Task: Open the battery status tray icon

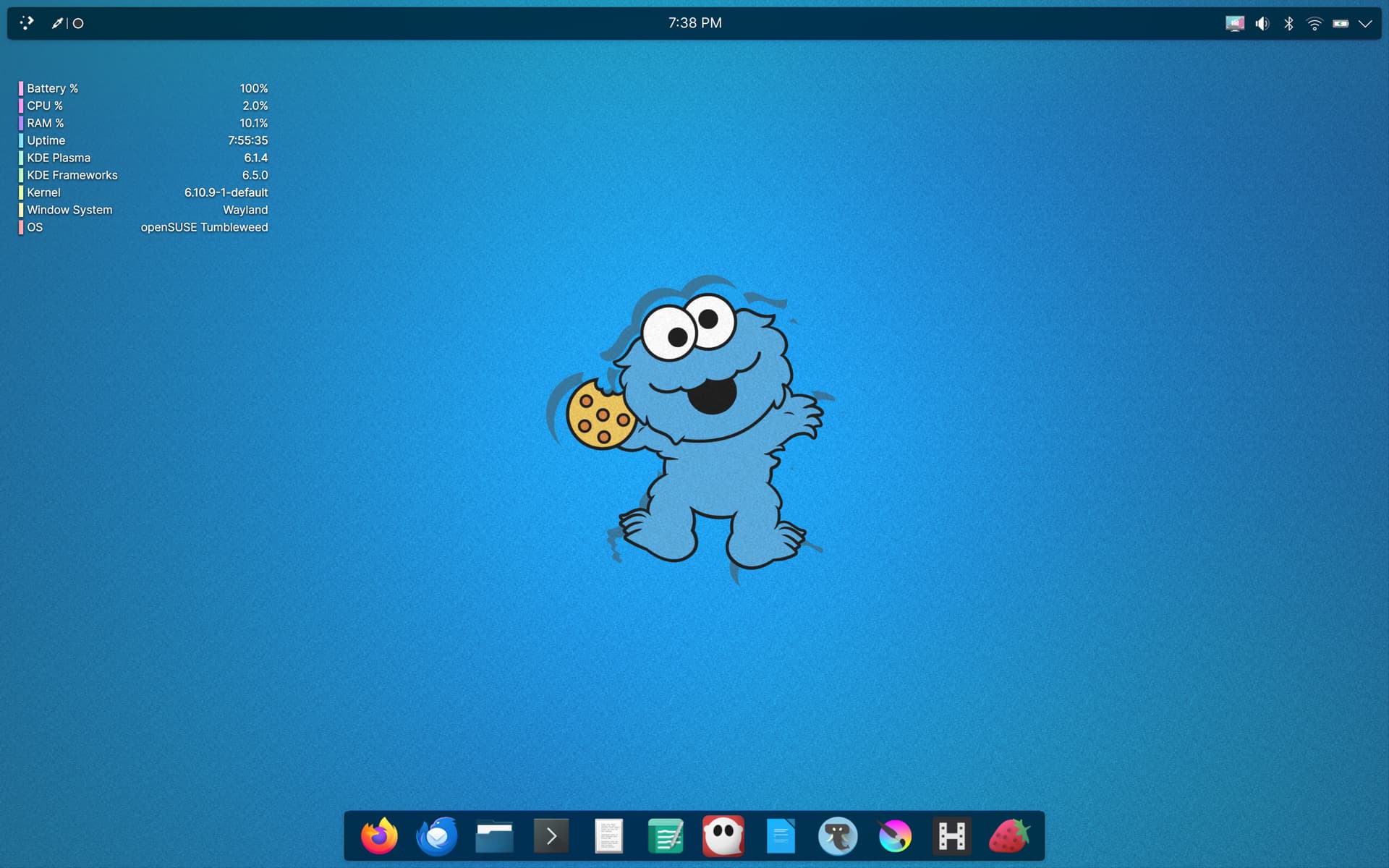Action: [1341, 23]
